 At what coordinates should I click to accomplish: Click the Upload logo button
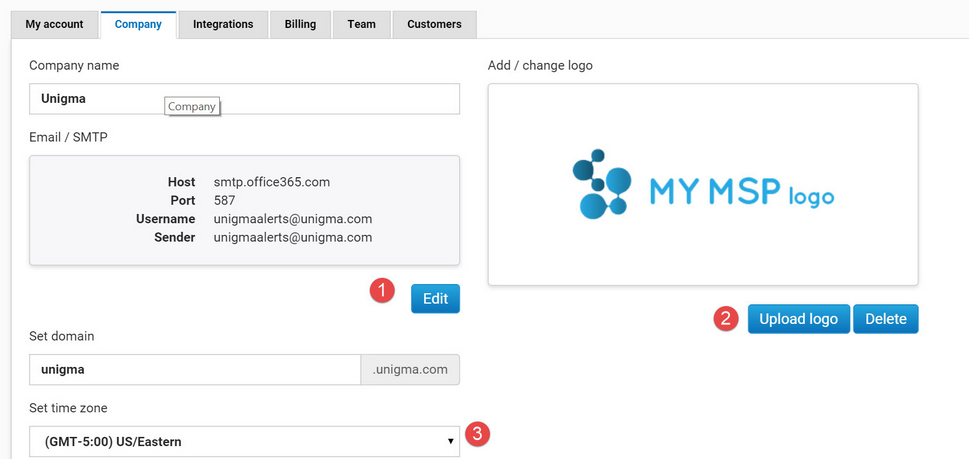point(798,319)
